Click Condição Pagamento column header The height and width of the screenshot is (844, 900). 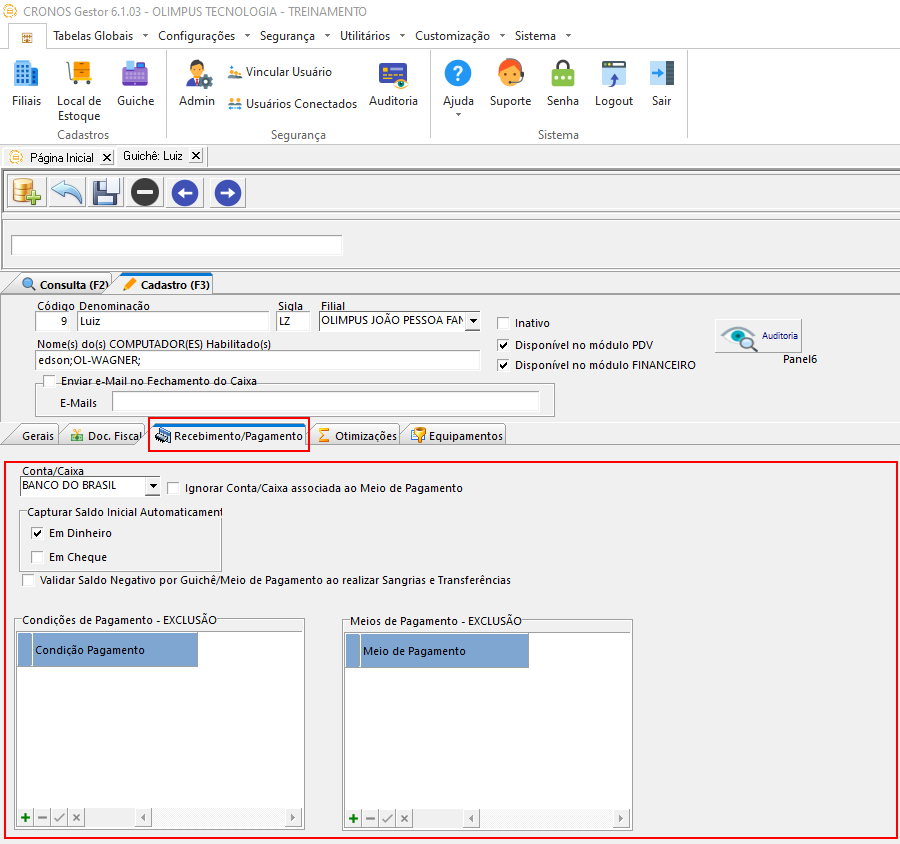[115, 650]
